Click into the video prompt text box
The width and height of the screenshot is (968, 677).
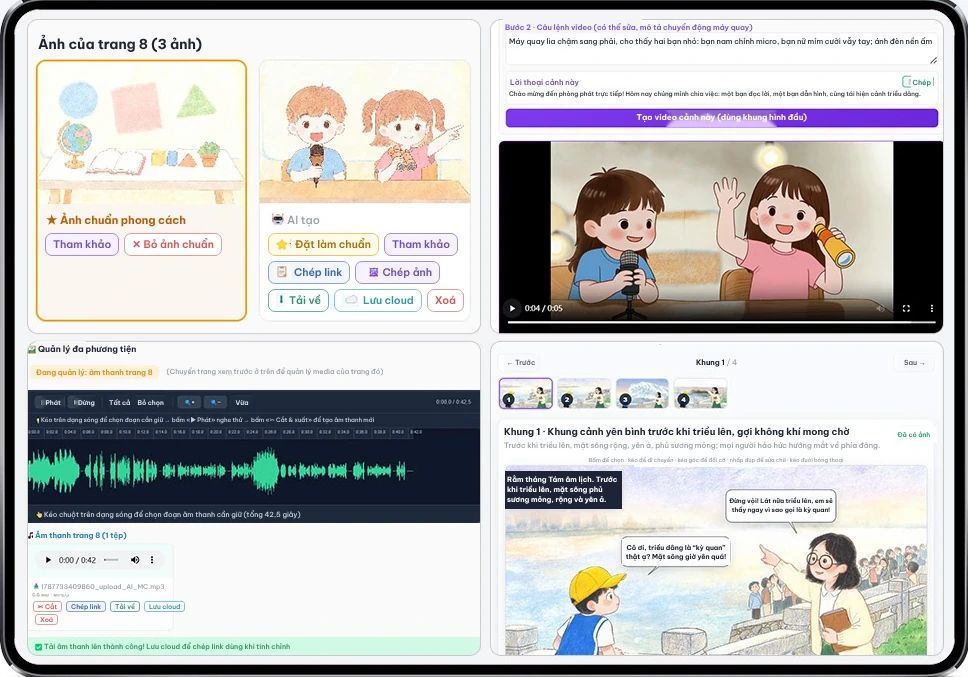(x=722, y=48)
